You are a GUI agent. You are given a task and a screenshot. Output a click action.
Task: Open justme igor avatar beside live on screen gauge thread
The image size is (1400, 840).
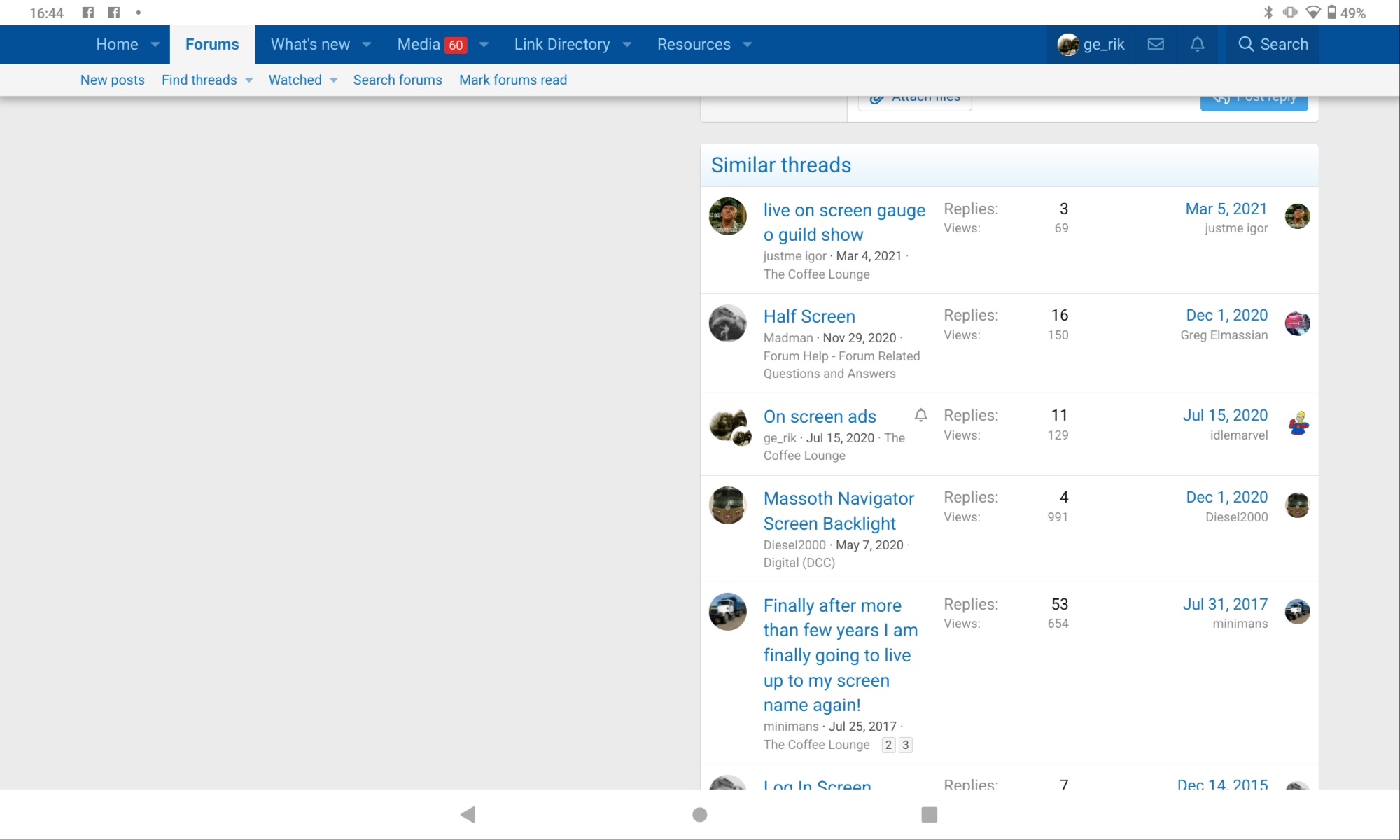pos(728,216)
